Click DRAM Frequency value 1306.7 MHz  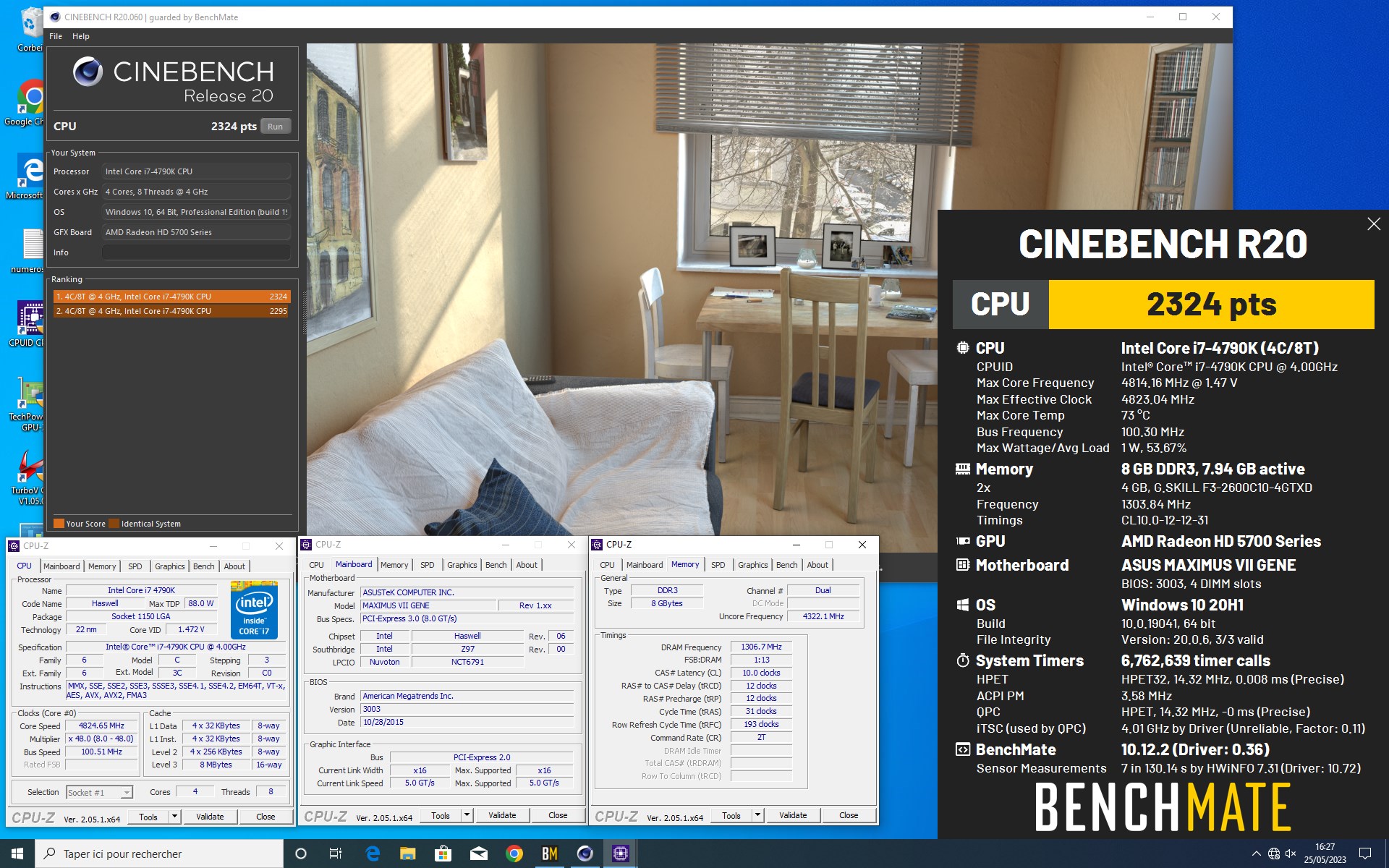(761, 647)
